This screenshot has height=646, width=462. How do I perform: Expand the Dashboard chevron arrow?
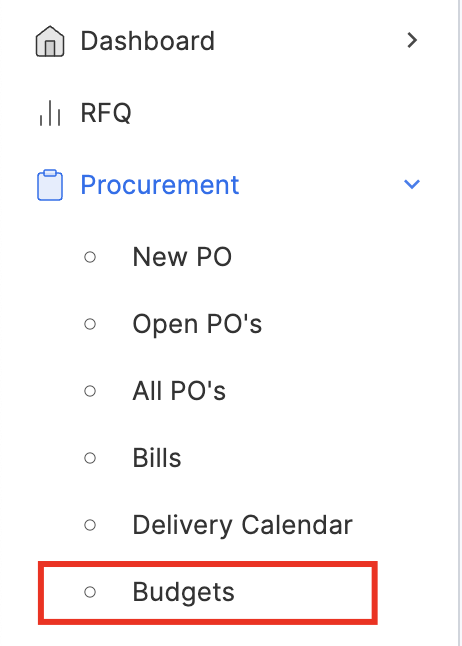coord(412,40)
